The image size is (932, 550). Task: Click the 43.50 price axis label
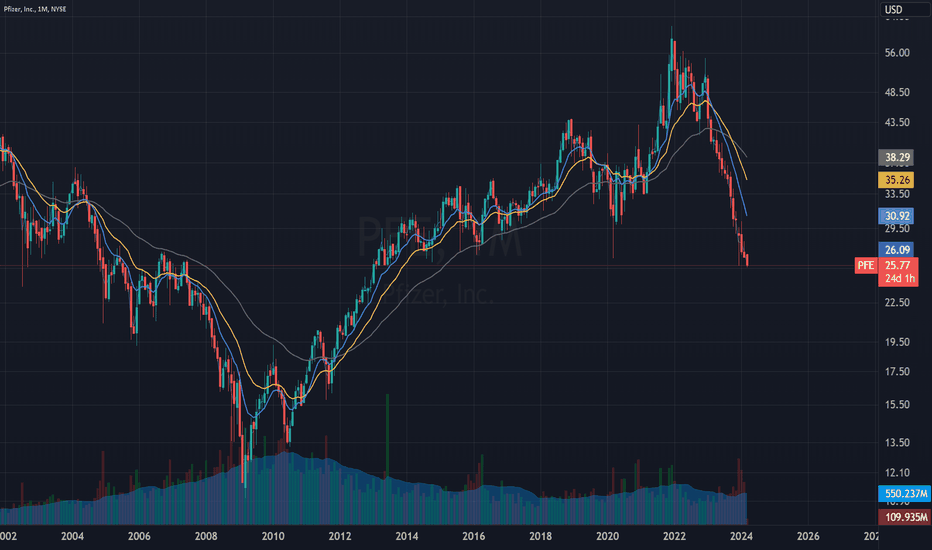coord(897,122)
